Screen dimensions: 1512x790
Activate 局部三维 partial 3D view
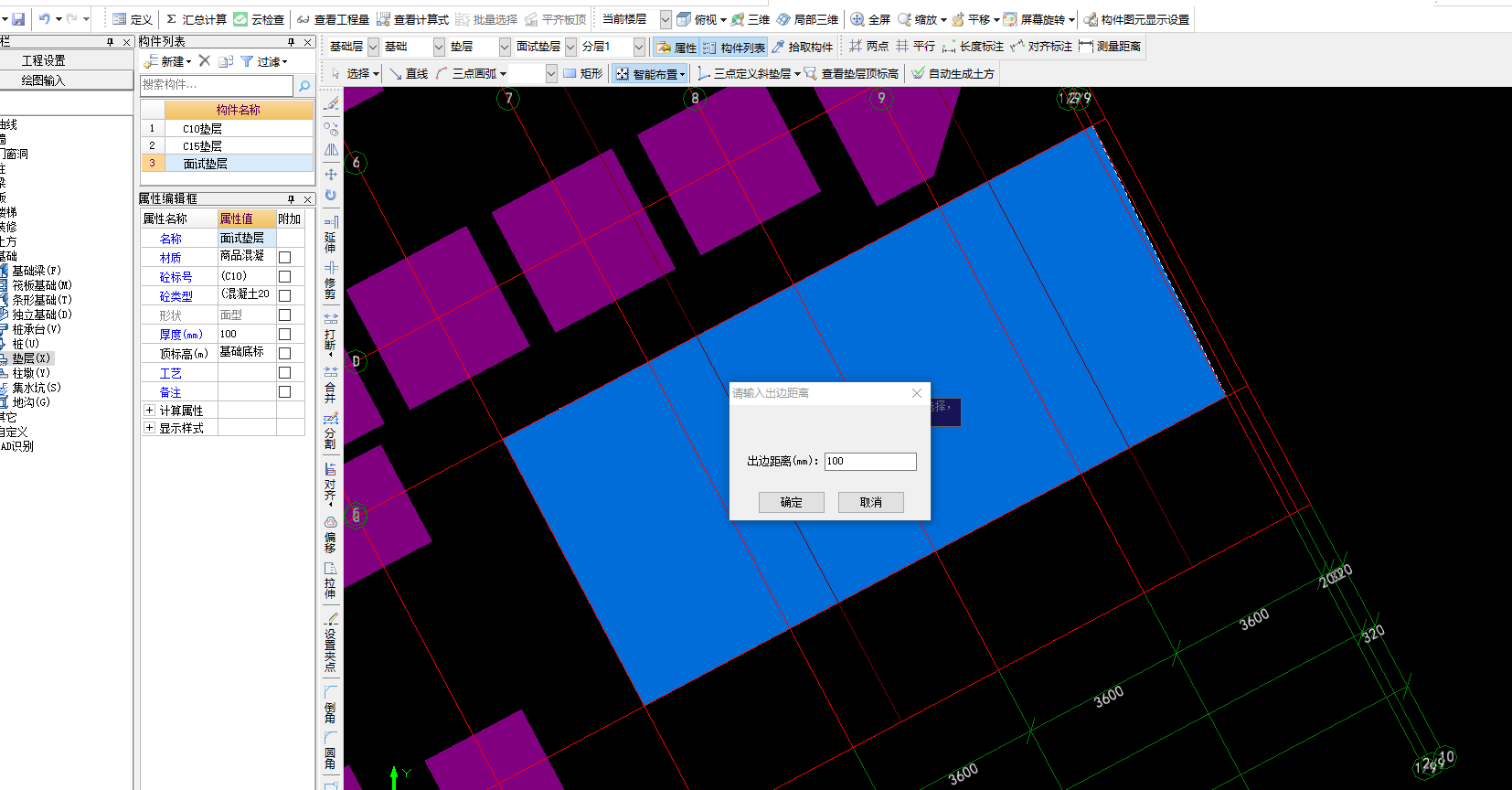tap(807, 19)
